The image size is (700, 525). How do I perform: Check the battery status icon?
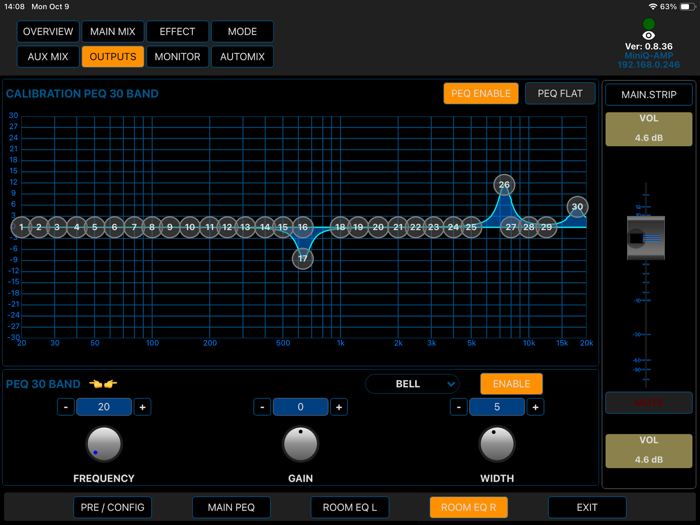pos(688,7)
